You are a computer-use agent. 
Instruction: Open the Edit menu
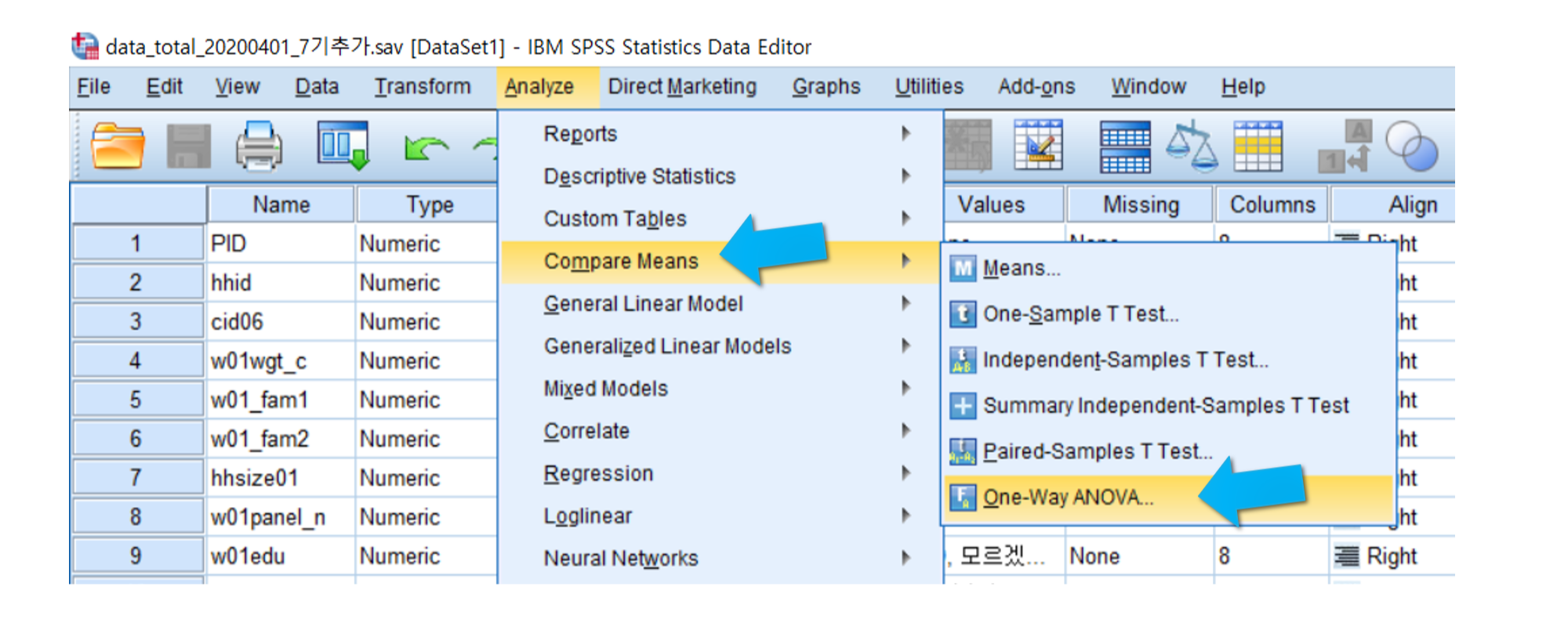click(x=164, y=86)
